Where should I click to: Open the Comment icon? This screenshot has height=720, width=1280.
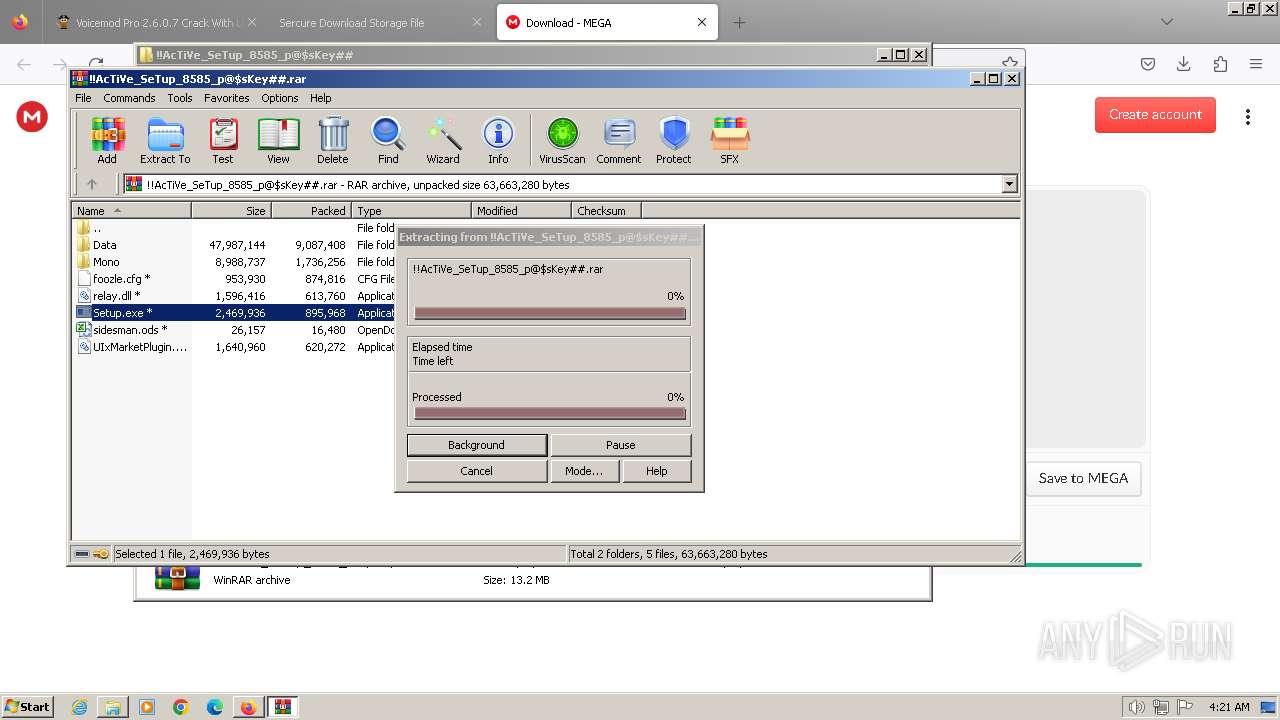click(619, 140)
